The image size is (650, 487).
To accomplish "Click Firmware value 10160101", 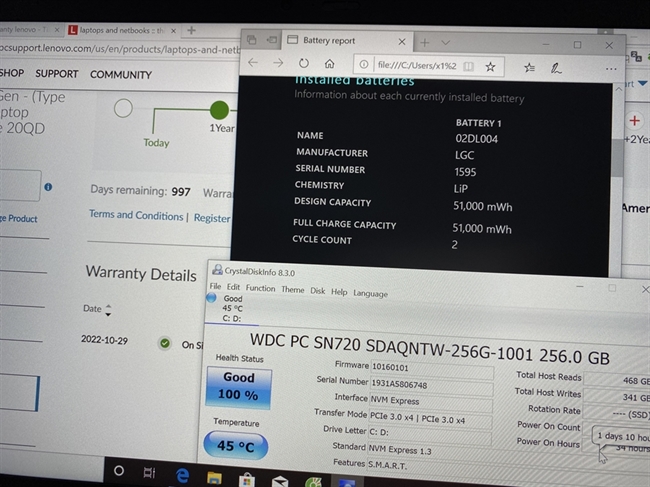I will 431,368.
